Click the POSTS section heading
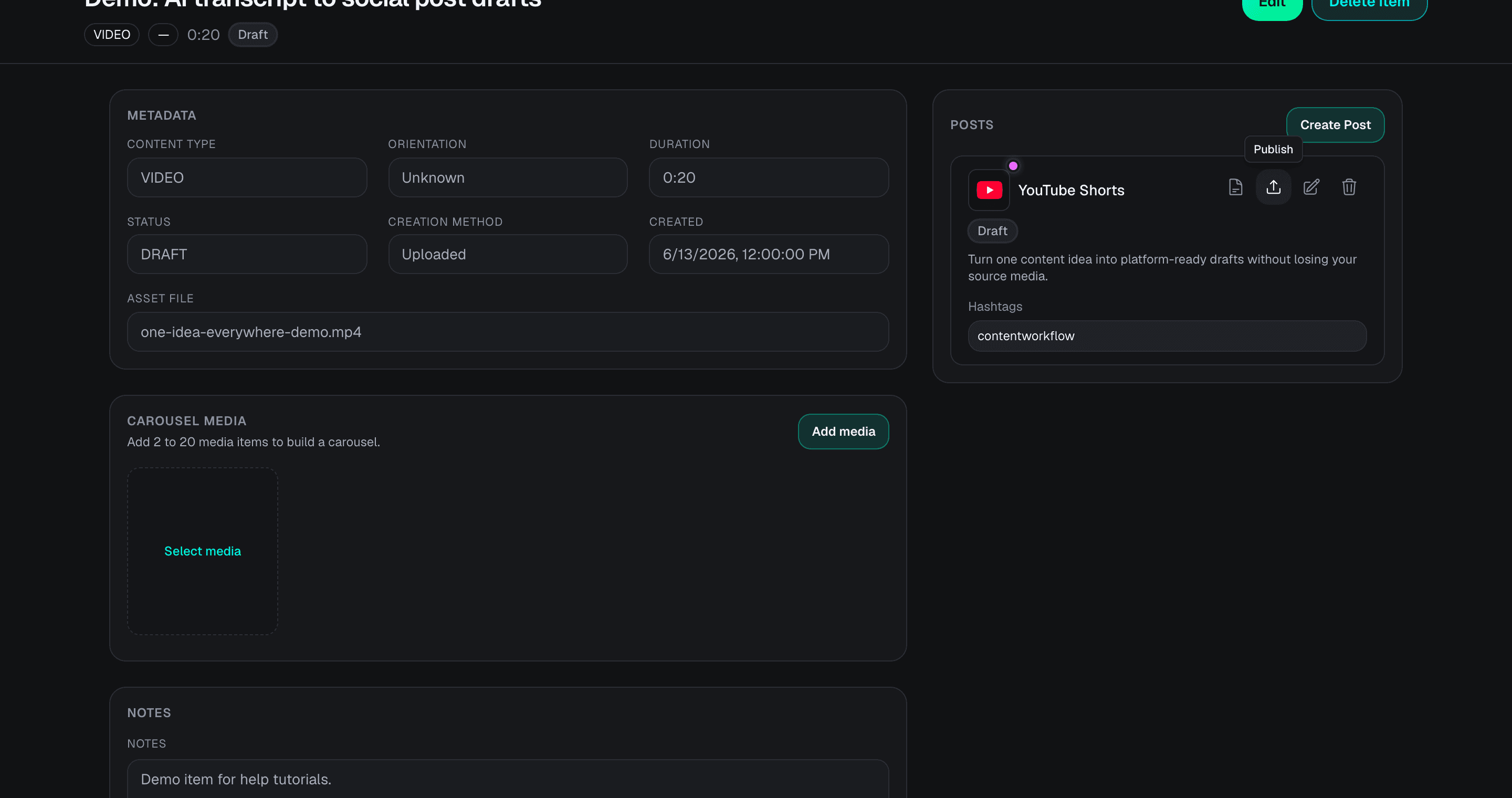Viewport: 1512px width, 798px height. tap(972, 125)
